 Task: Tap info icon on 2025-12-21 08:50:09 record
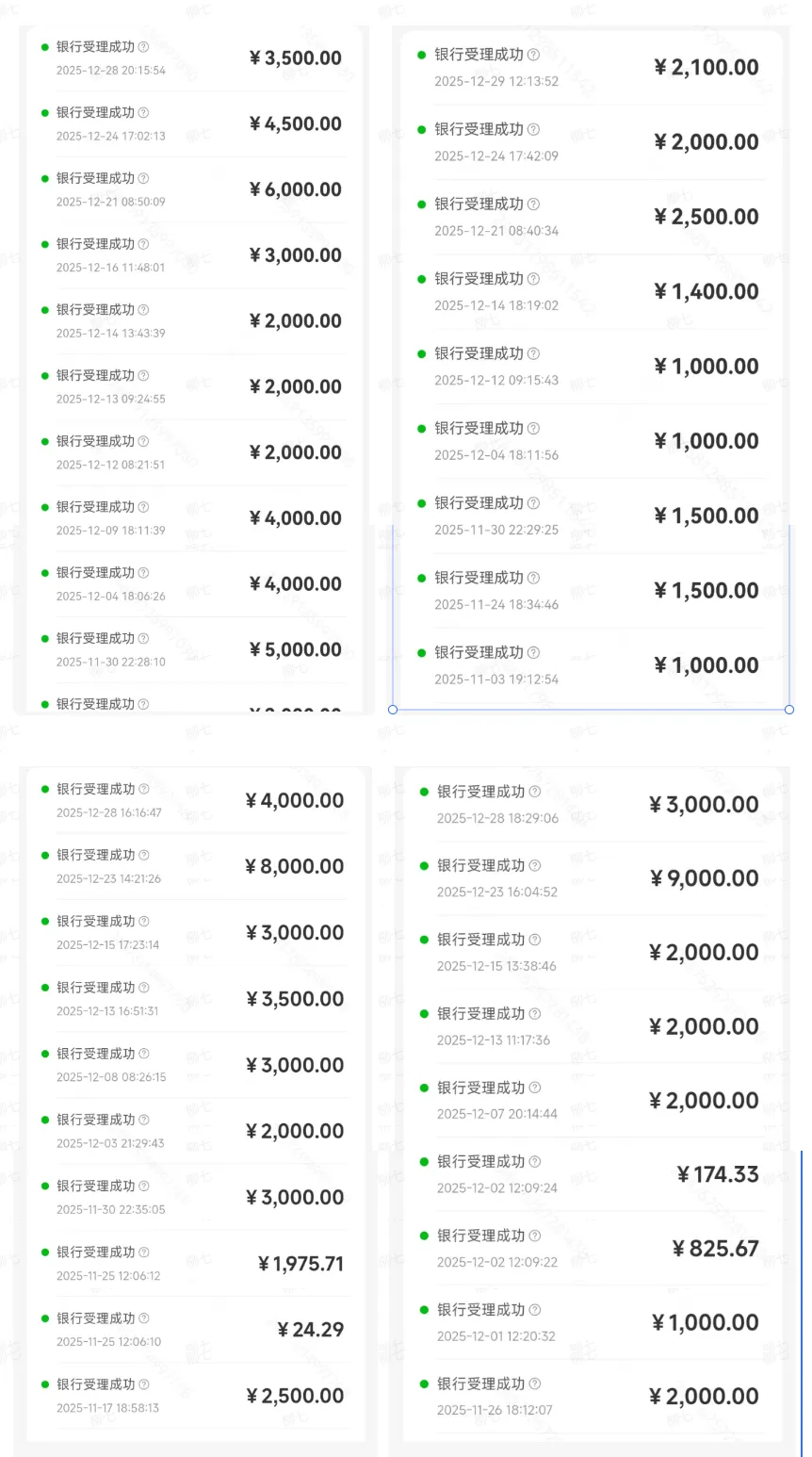143,178
